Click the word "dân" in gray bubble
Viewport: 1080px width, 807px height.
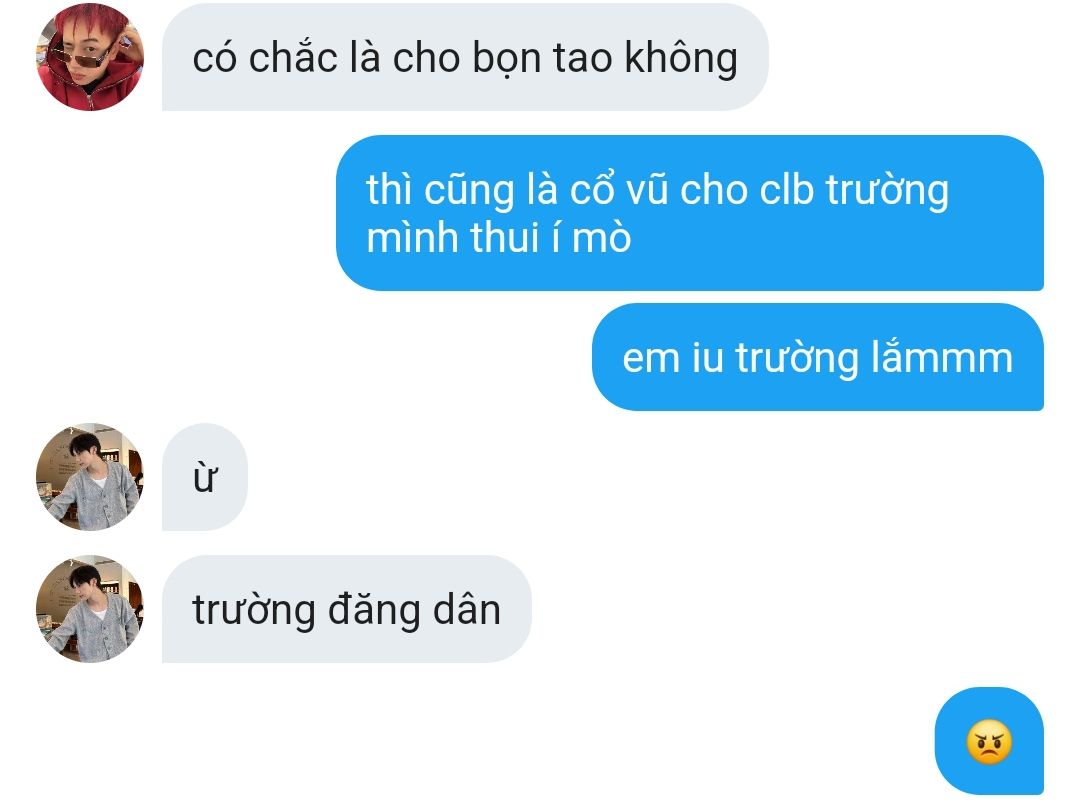point(466,609)
